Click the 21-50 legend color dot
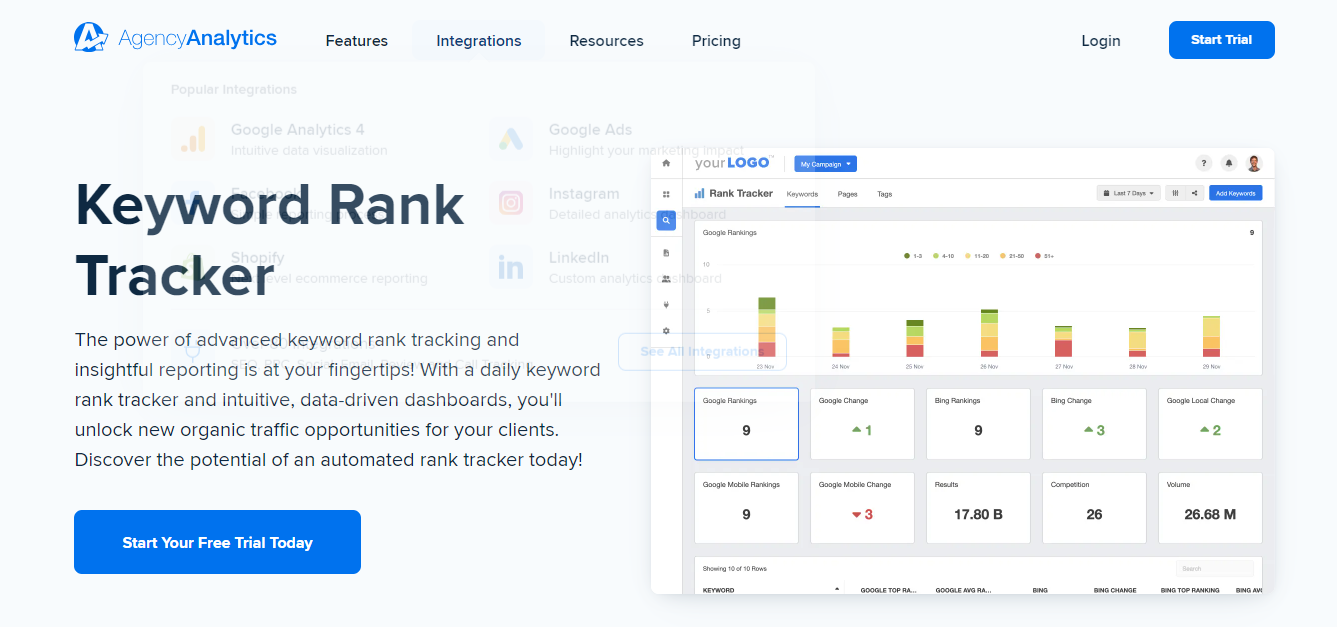Viewport: 1337px width, 627px height. tap(1004, 256)
